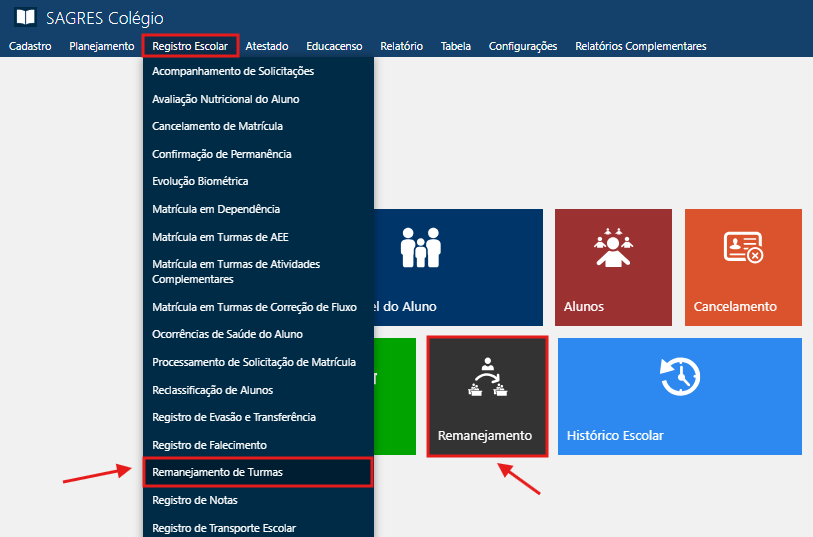The image size is (813, 537).
Task: Expand the Relatório menu
Action: pos(401,46)
